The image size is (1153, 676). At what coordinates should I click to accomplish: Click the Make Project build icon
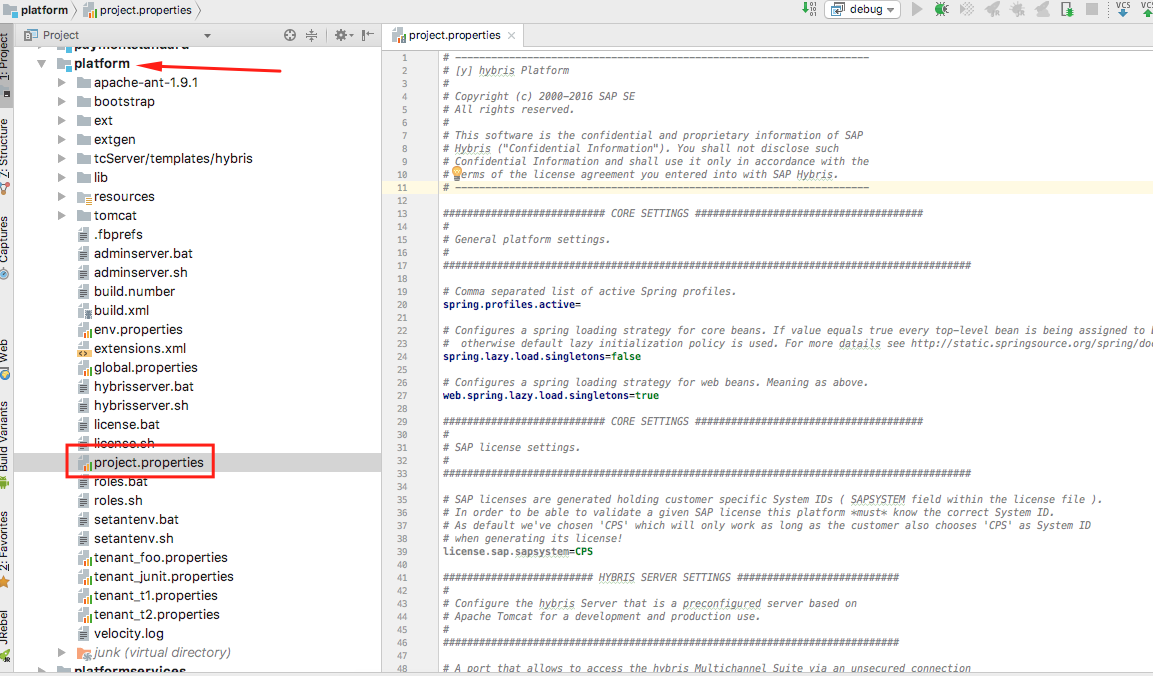(x=809, y=9)
